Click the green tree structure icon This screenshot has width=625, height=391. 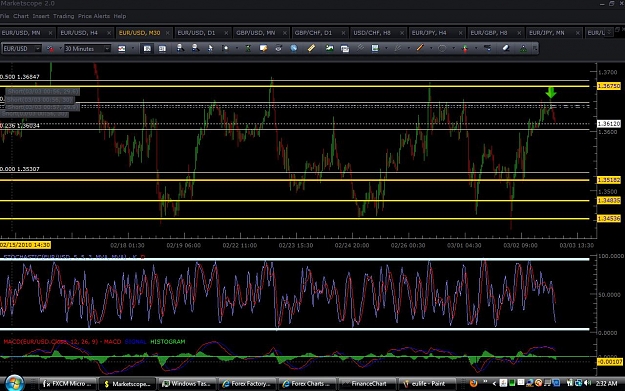(x=523, y=49)
